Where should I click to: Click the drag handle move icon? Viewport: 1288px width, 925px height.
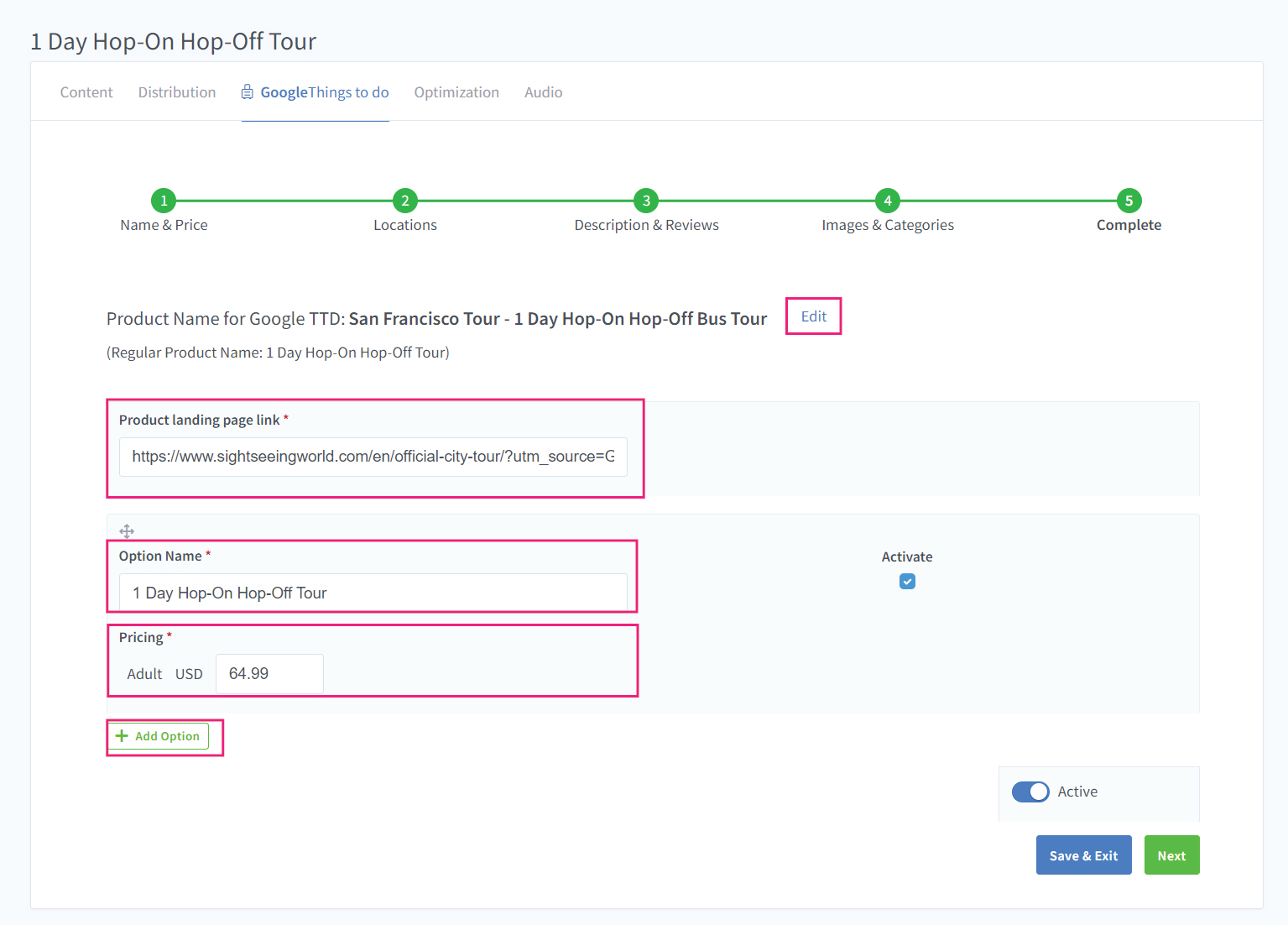(x=127, y=531)
